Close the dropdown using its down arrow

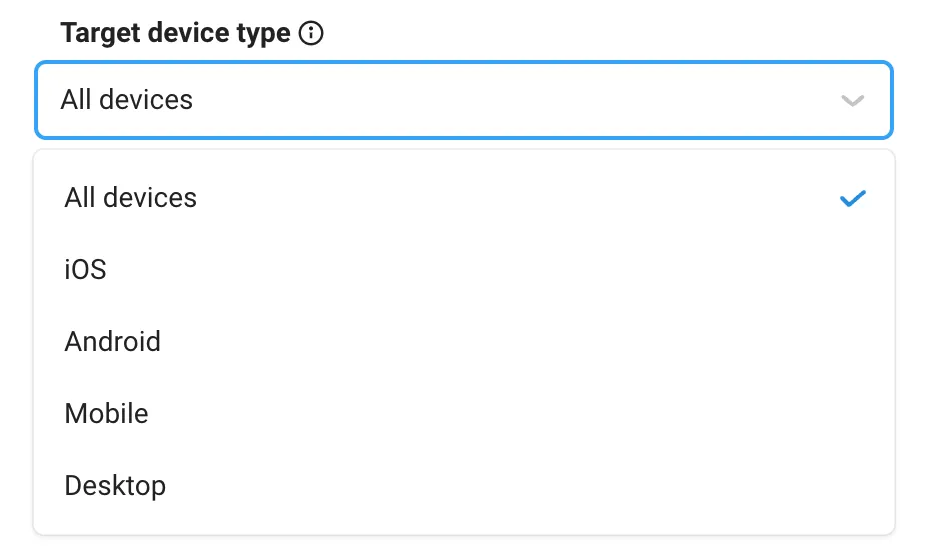[852, 100]
